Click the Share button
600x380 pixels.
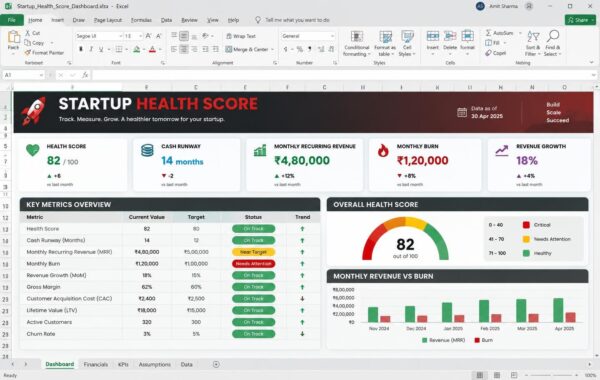point(580,20)
